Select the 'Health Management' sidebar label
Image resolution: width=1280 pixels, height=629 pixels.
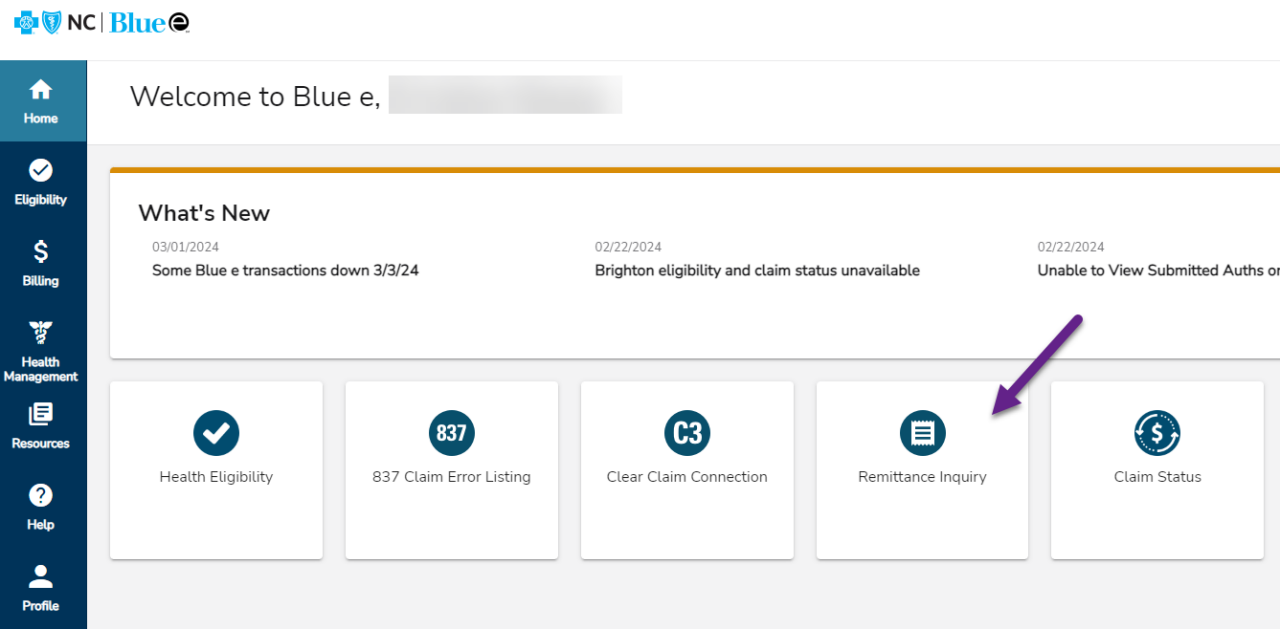coord(41,369)
